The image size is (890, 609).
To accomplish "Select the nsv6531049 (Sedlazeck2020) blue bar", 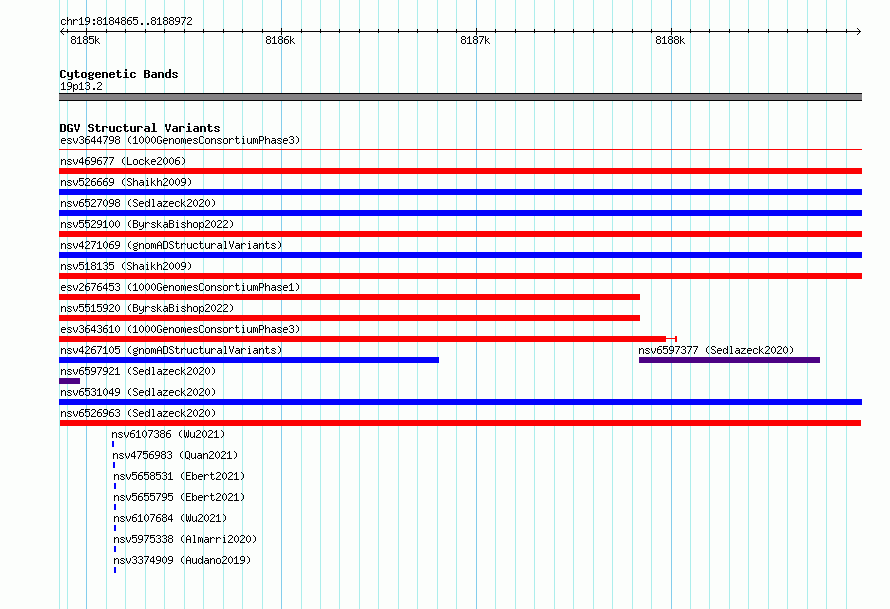I will click(460, 402).
